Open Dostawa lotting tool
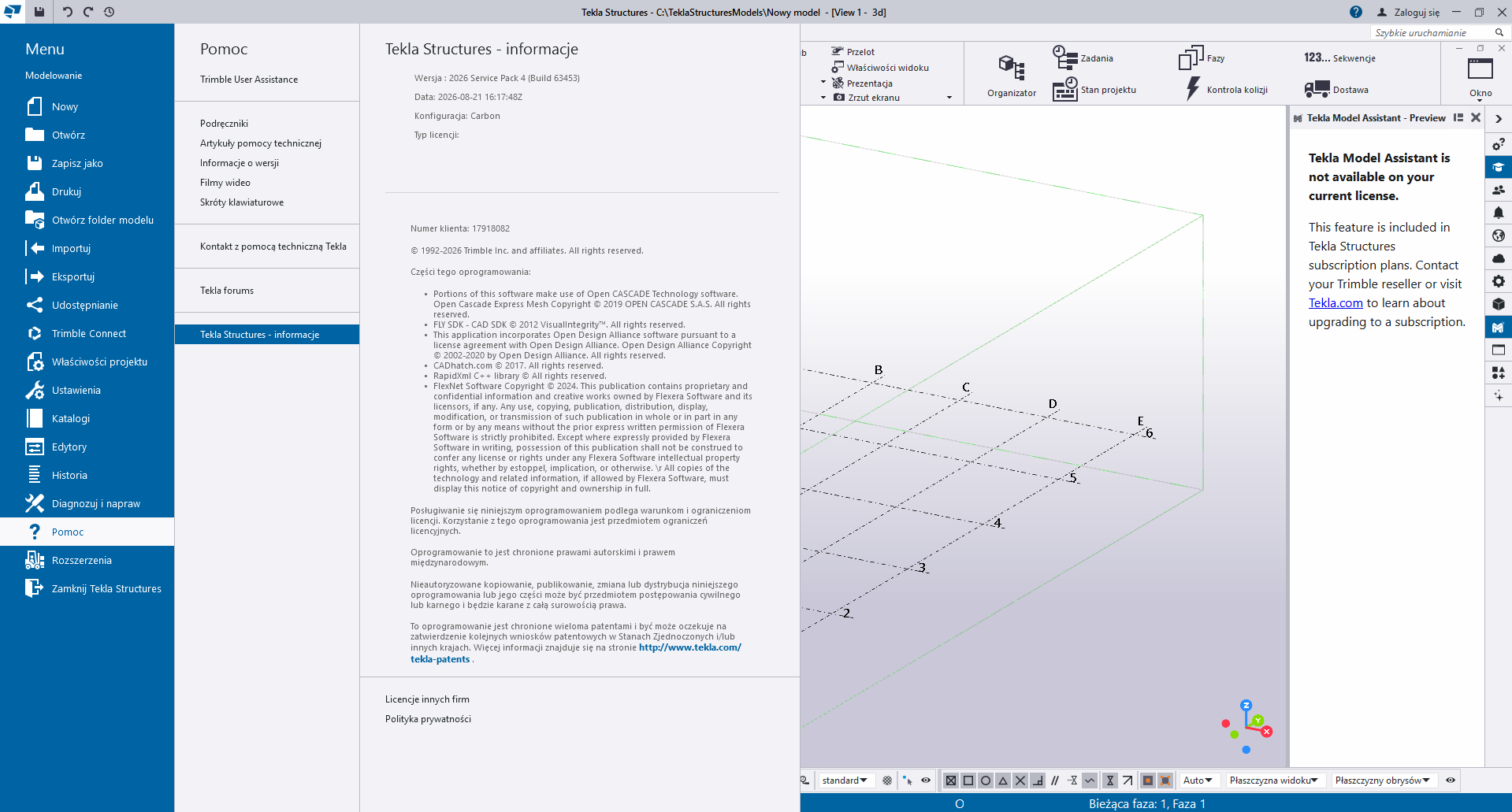Screen dimensions: 1512x812 coord(1336,89)
